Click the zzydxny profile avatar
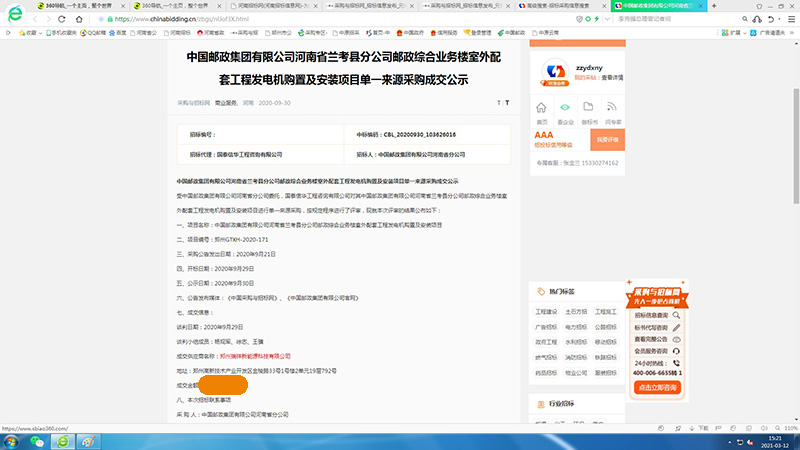The image size is (800, 450). click(x=555, y=72)
